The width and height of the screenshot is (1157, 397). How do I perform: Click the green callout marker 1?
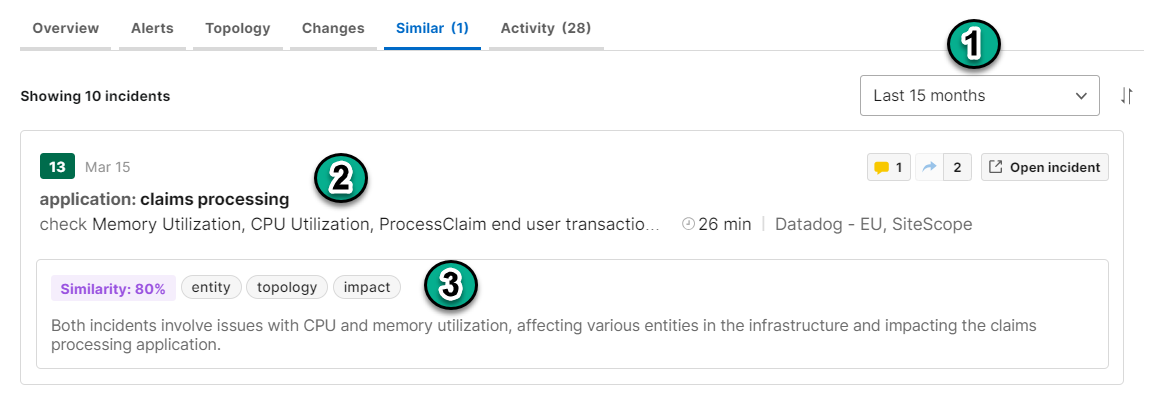point(973,46)
